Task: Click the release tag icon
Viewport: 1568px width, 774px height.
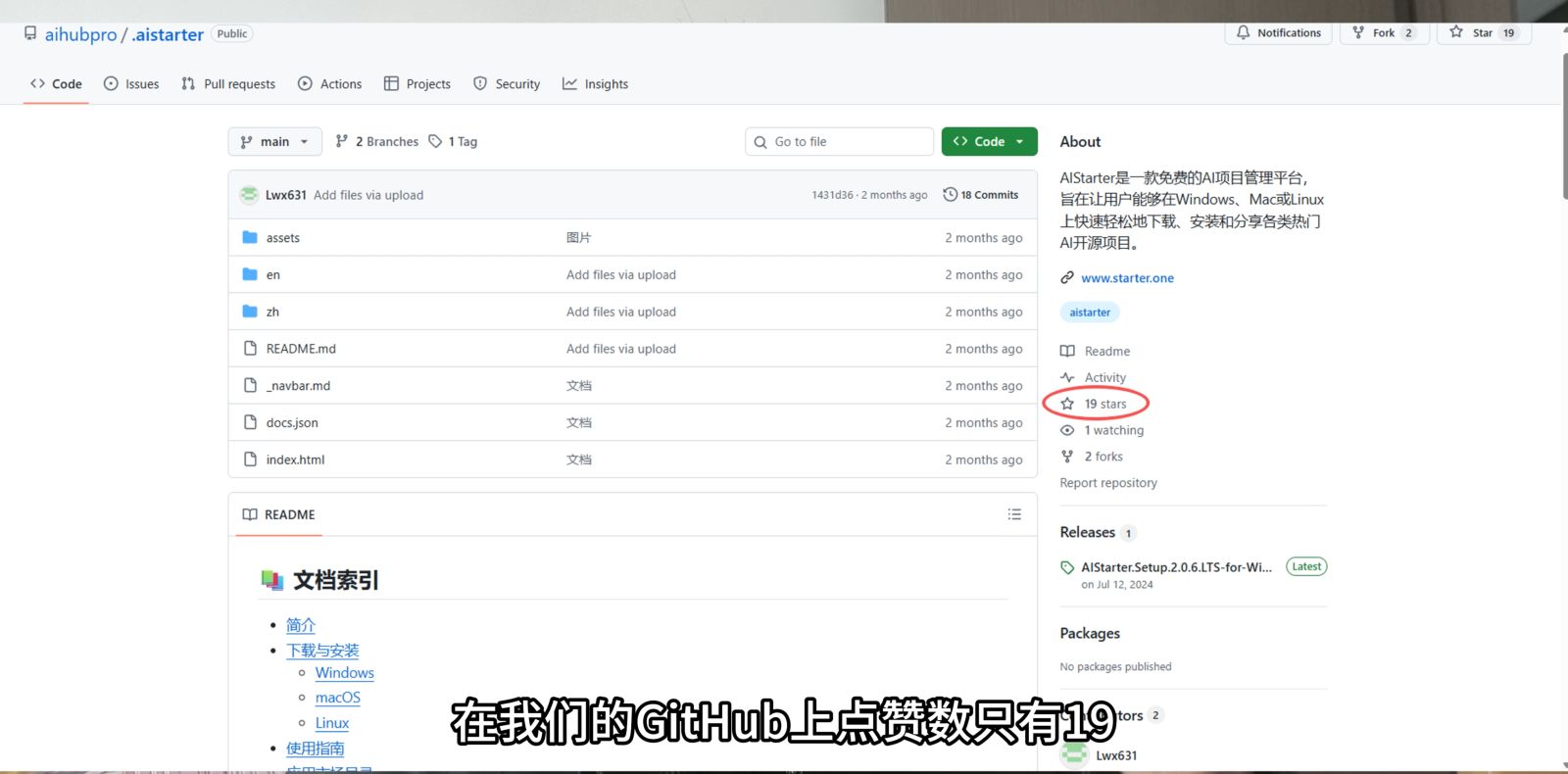Action: pos(1067,567)
